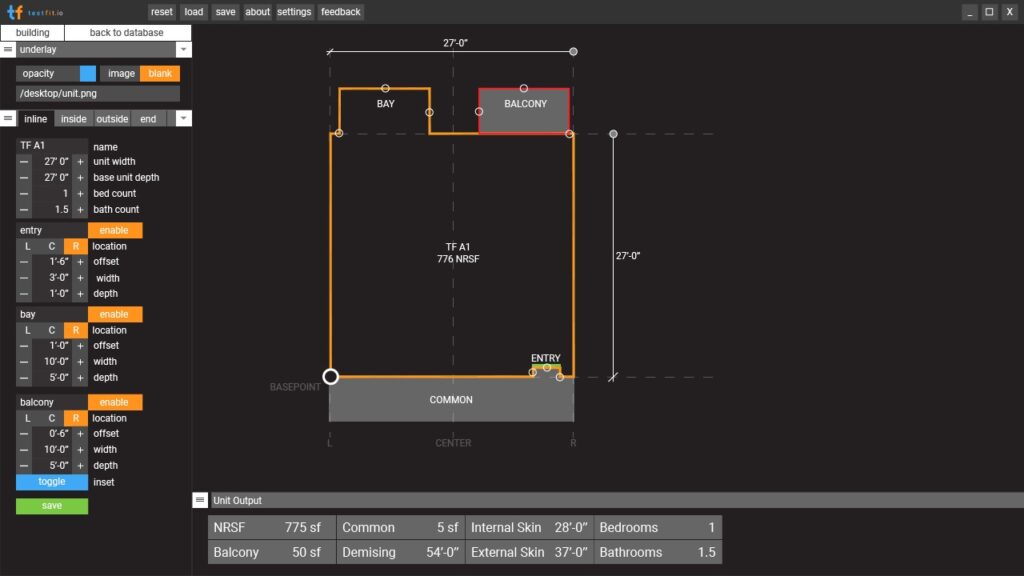
Task: Enable the bay feature
Action: pyautogui.click(x=114, y=313)
